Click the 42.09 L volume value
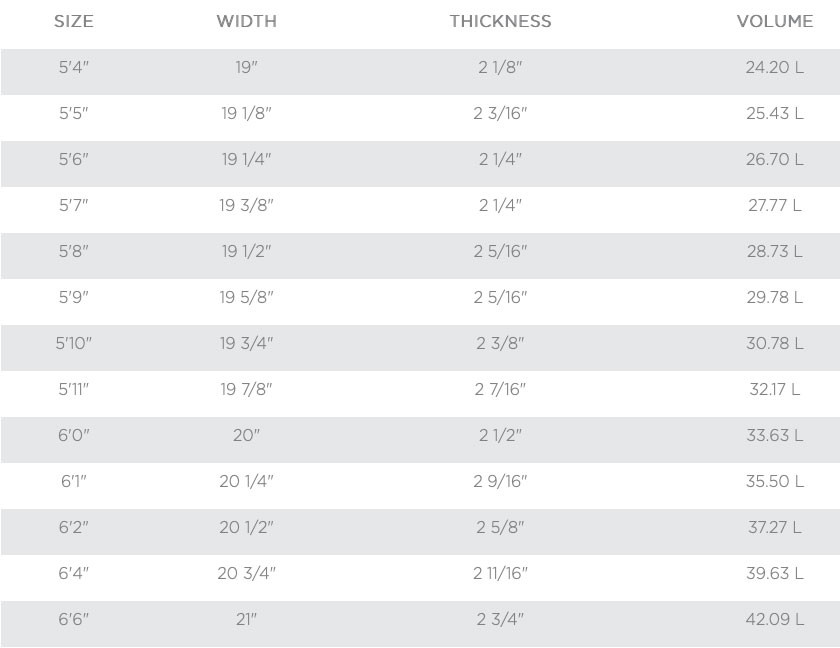 point(774,620)
